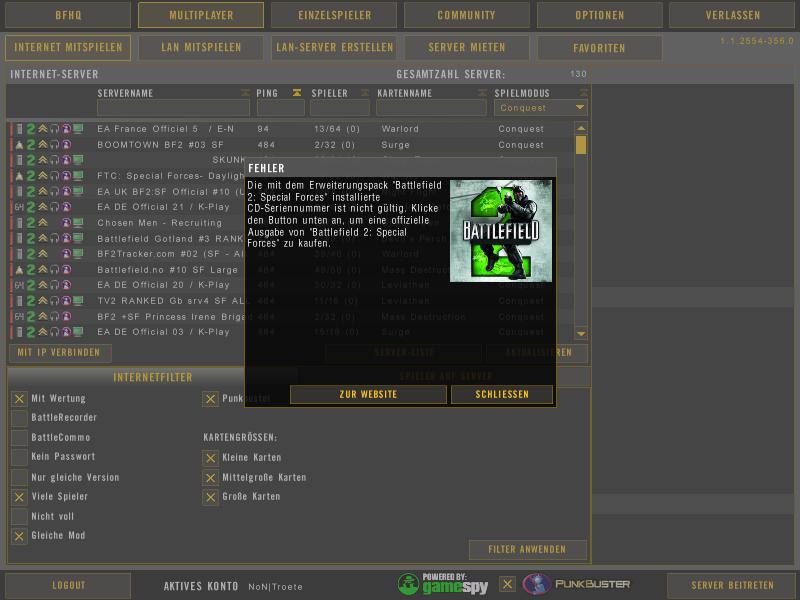Open the BFHQ menu

(x=68, y=15)
